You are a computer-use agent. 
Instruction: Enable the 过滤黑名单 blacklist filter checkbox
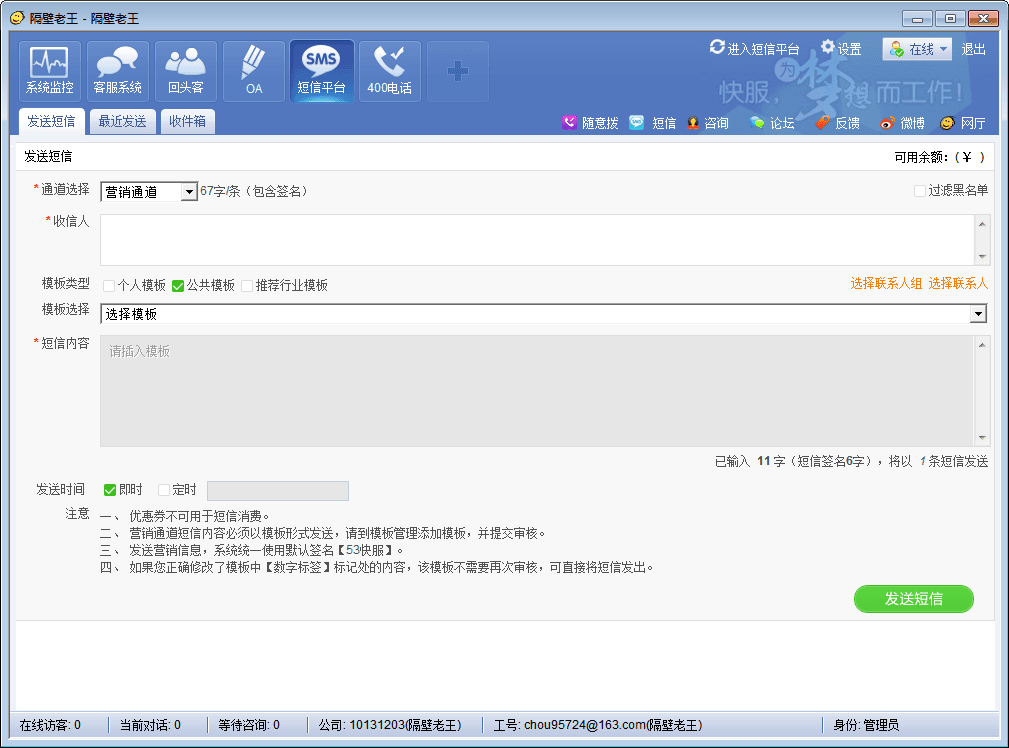[x=920, y=191]
